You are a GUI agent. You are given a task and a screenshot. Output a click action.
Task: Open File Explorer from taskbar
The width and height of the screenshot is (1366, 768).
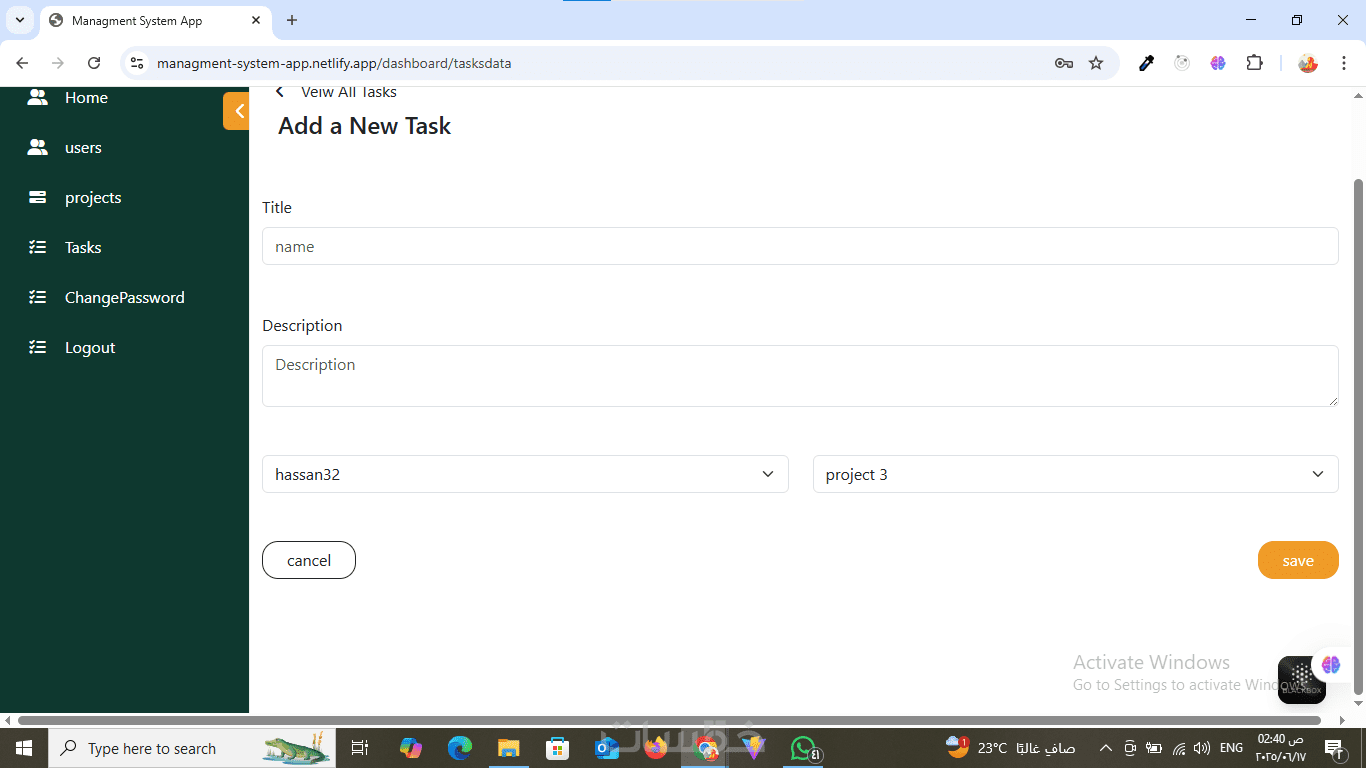pyautogui.click(x=509, y=748)
